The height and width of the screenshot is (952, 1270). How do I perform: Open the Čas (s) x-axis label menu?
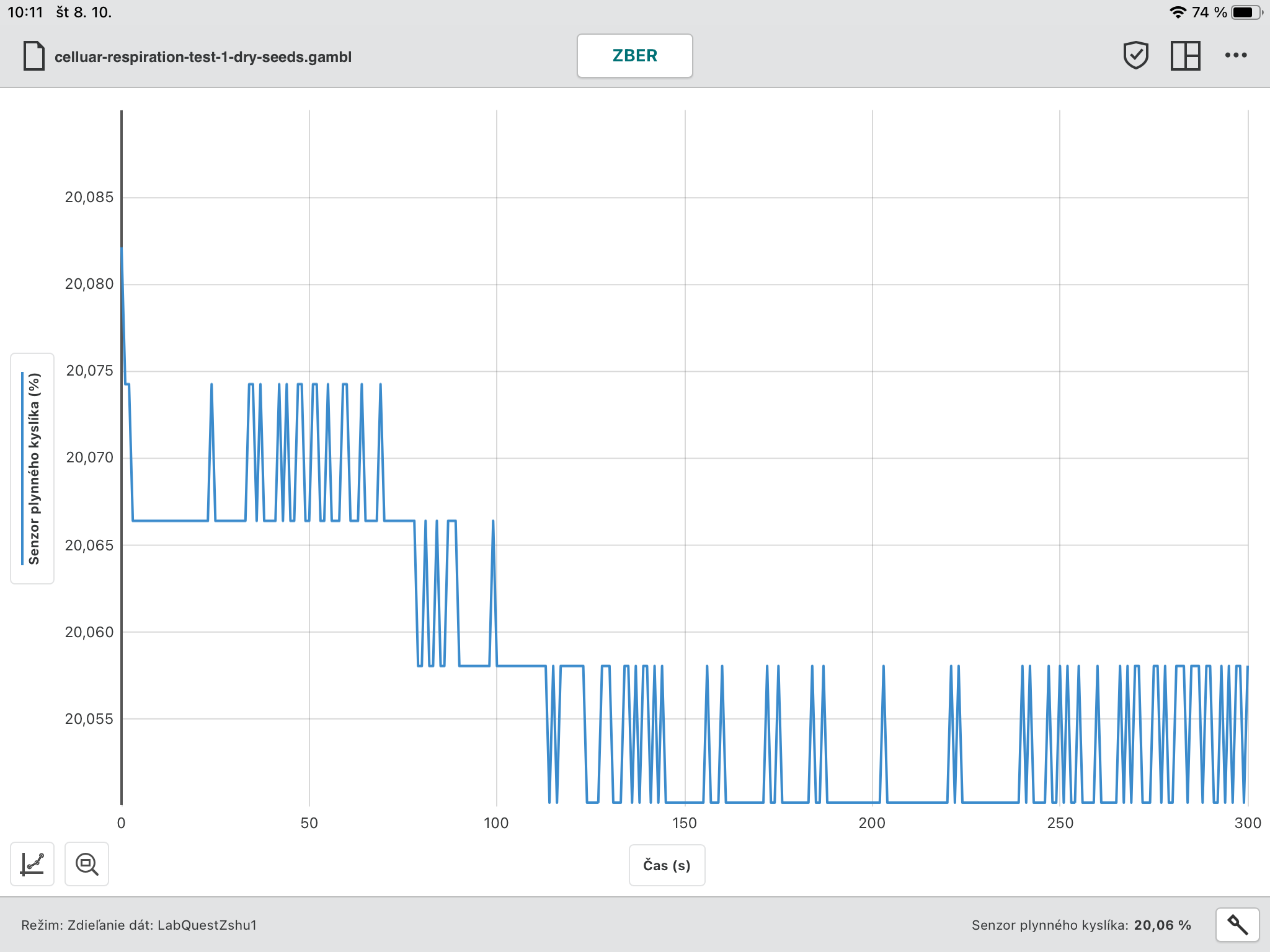click(x=667, y=865)
